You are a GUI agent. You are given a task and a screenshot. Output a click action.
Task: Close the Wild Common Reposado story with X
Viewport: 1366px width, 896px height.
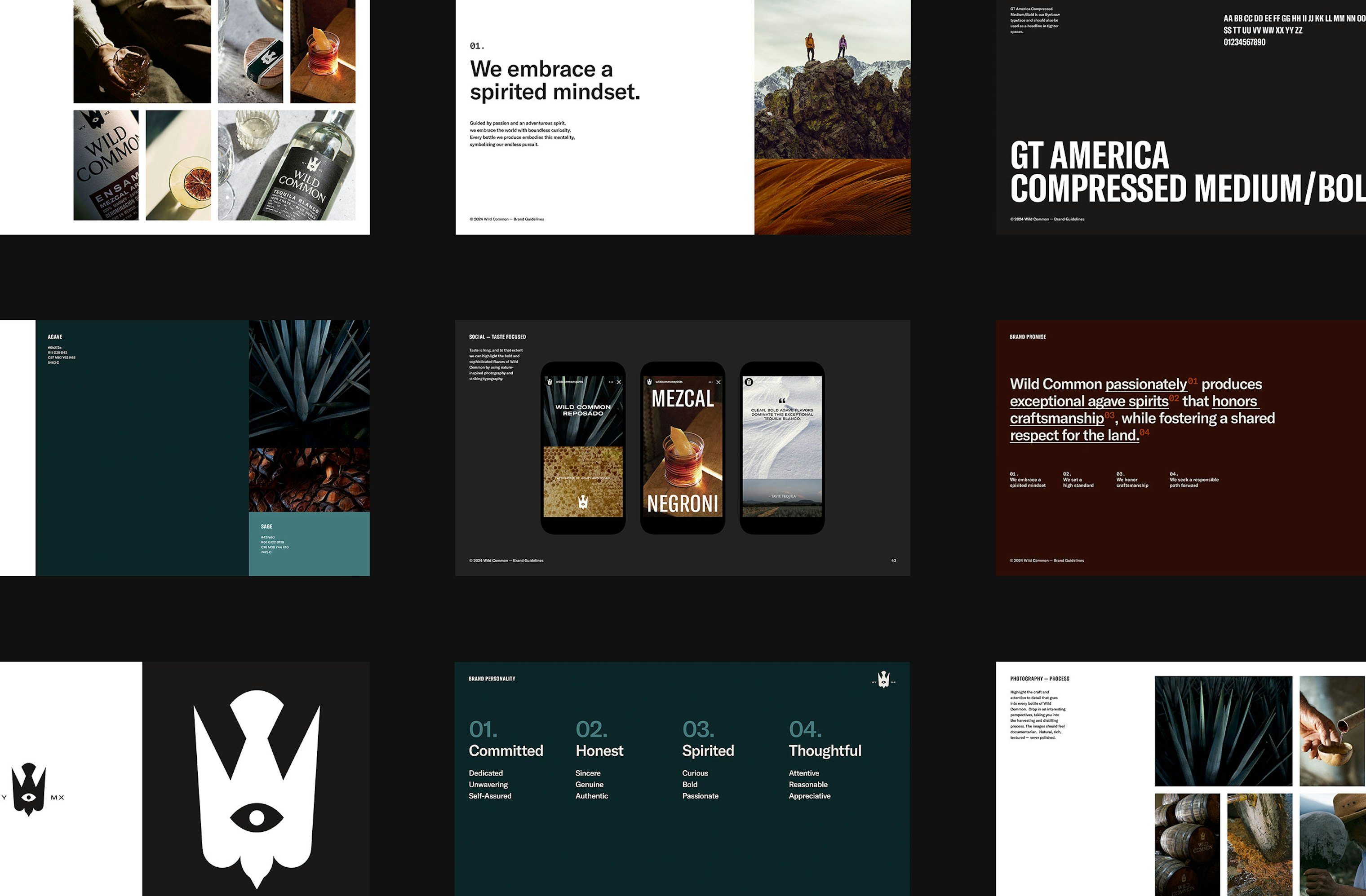[619, 382]
